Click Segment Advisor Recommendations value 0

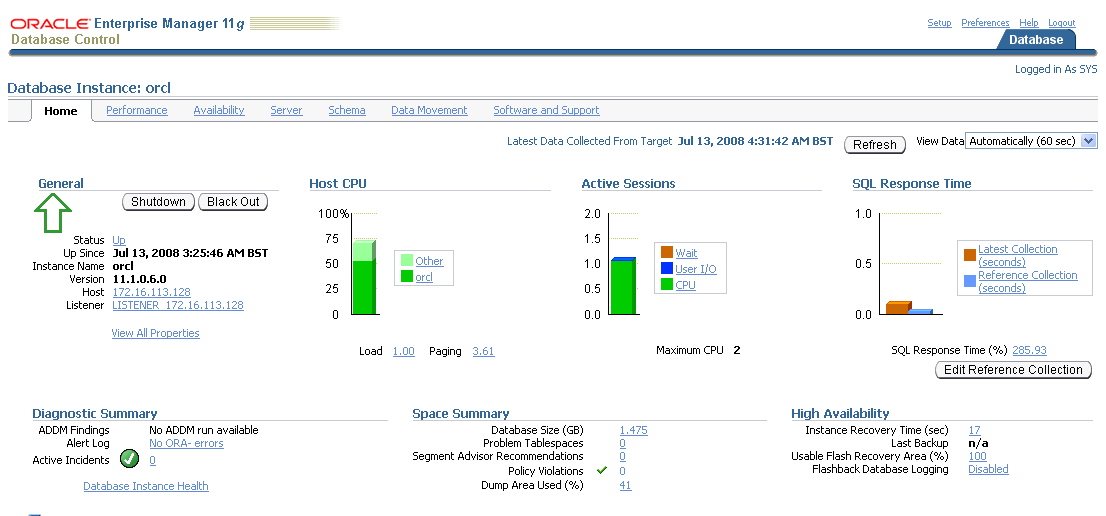click(622, 456)
